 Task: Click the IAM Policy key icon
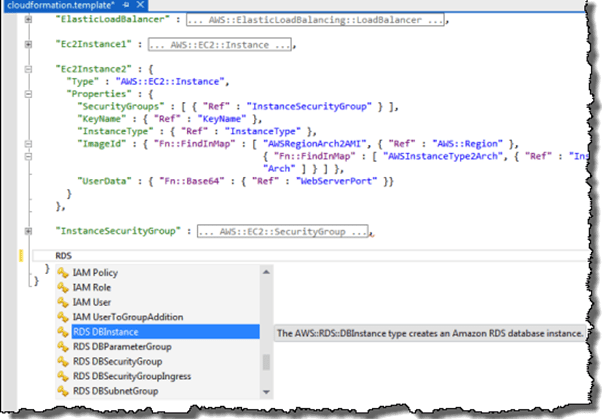click(62, 272)
